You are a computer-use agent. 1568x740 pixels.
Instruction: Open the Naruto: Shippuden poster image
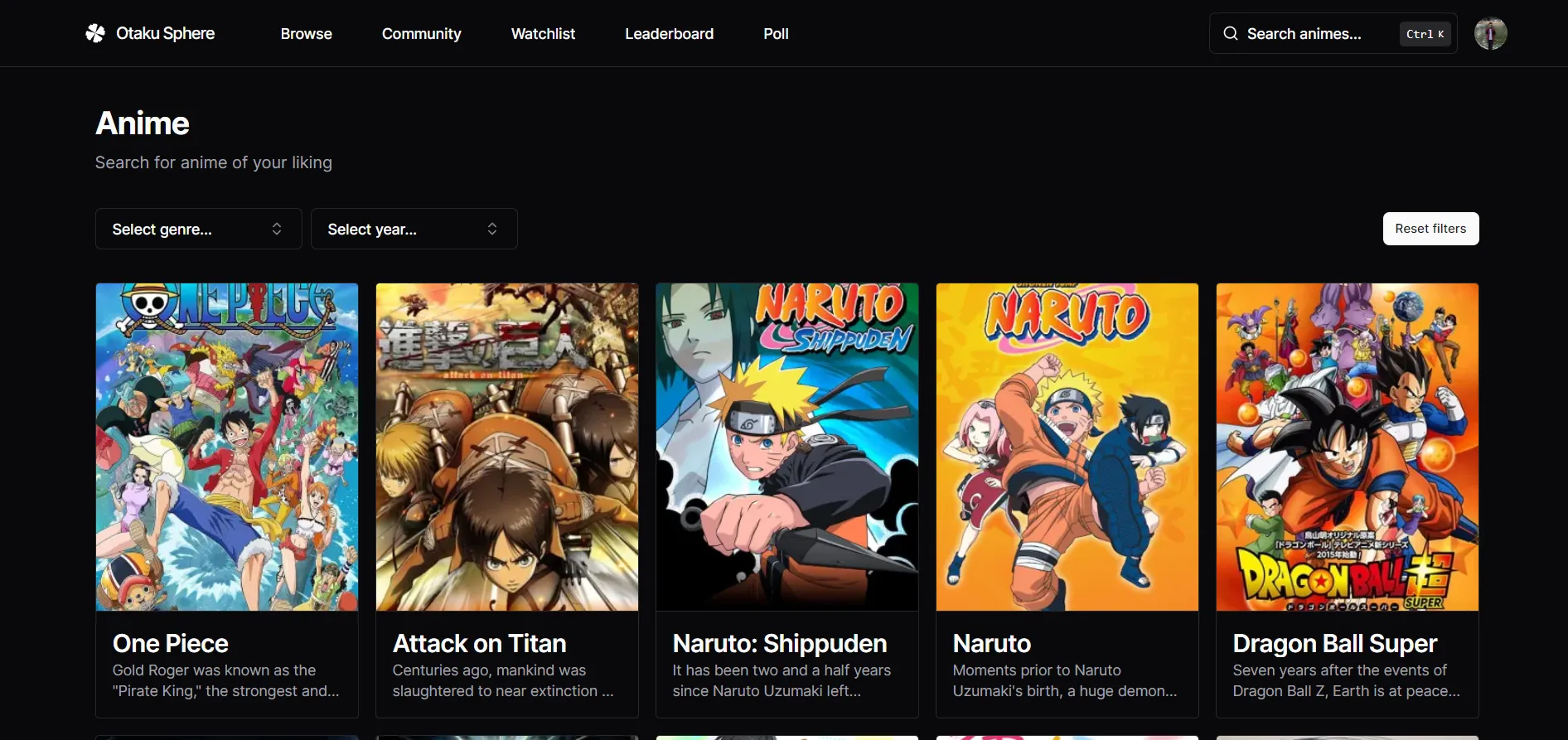787,447
